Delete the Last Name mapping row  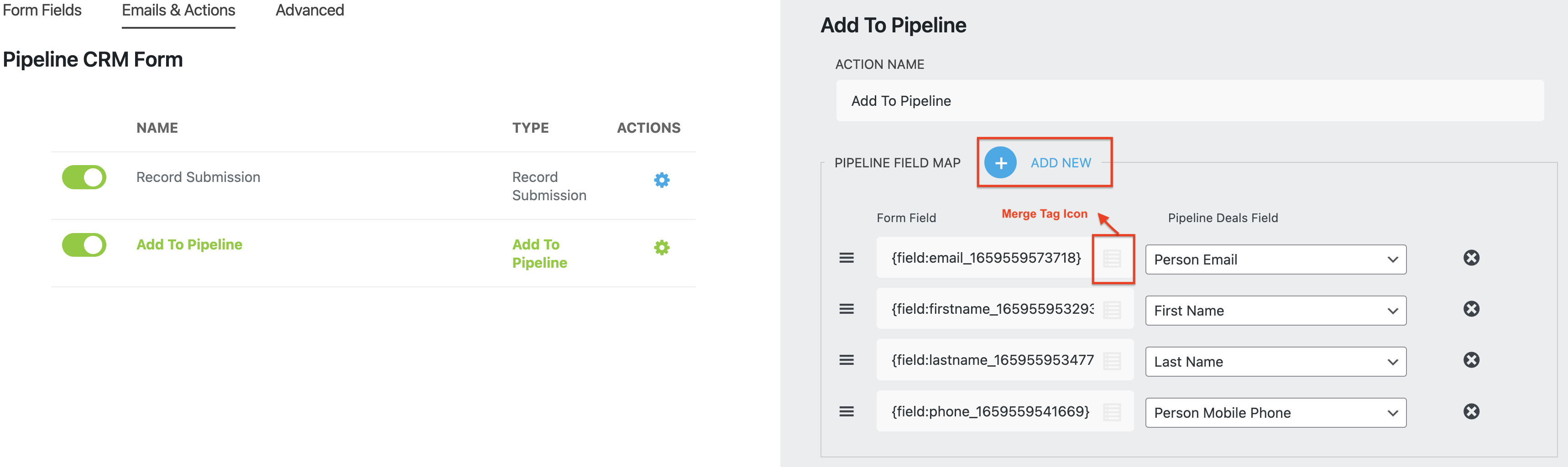1472,359
